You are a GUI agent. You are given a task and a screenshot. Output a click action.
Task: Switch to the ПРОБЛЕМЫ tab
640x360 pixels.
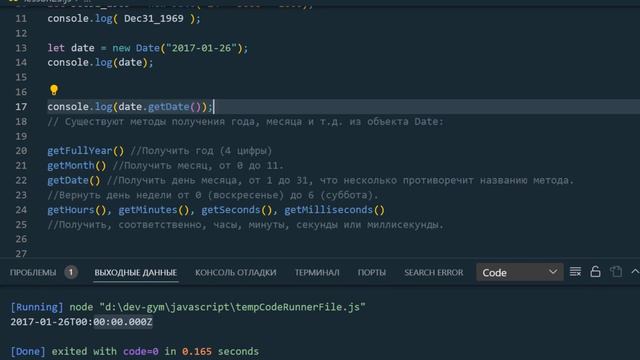(x=33, y=273)
